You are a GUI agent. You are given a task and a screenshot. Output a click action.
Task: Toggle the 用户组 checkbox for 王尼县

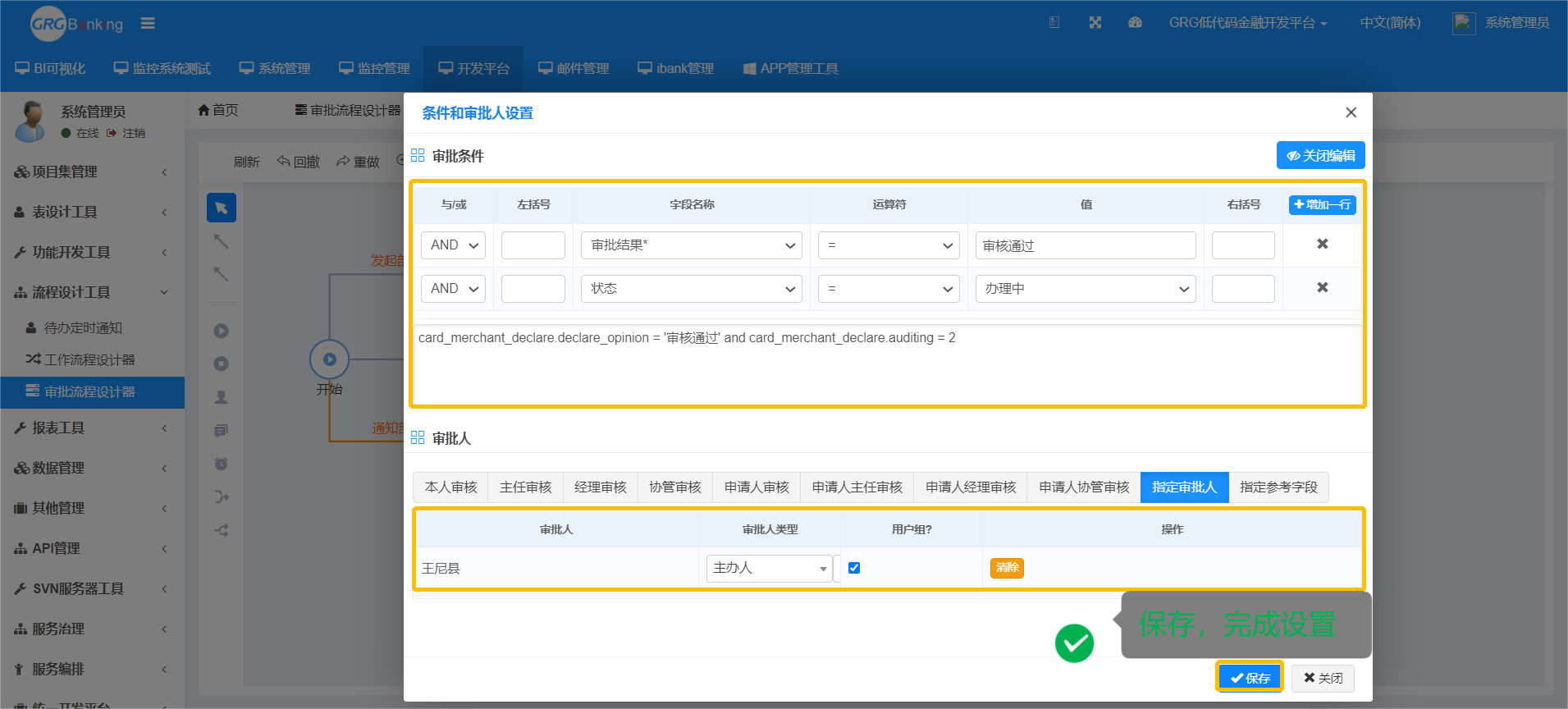point(854,568)
